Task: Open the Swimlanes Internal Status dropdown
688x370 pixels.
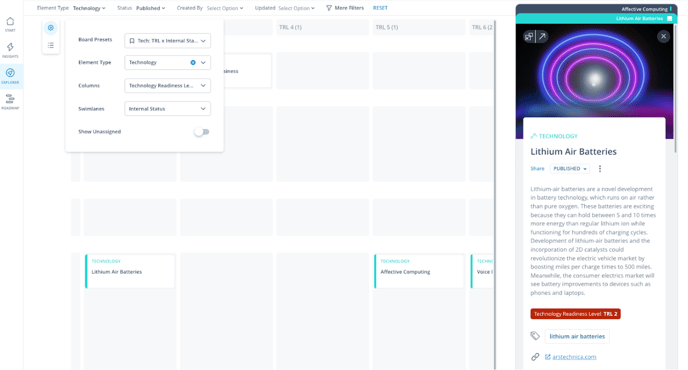Action: click(167, 109)
